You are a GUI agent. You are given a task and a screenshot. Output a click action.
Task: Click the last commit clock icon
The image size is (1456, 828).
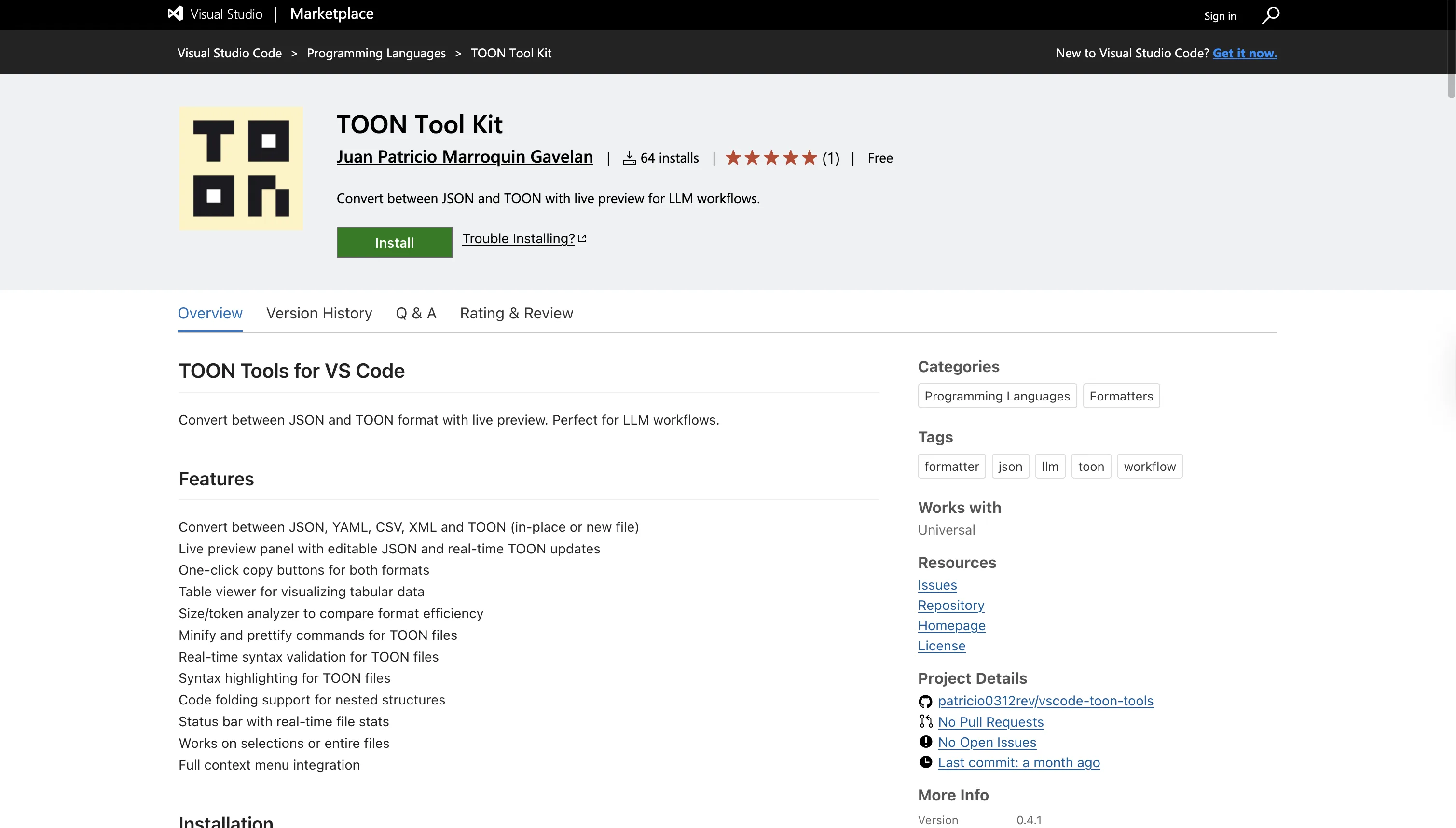(x=926, y=762)
